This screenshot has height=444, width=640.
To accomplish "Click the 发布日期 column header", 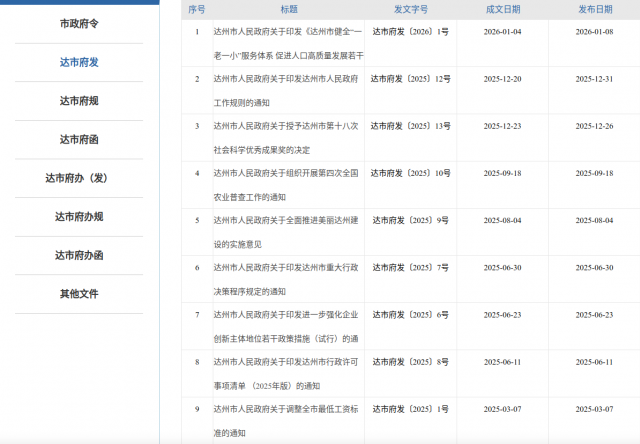I will 595,9.
